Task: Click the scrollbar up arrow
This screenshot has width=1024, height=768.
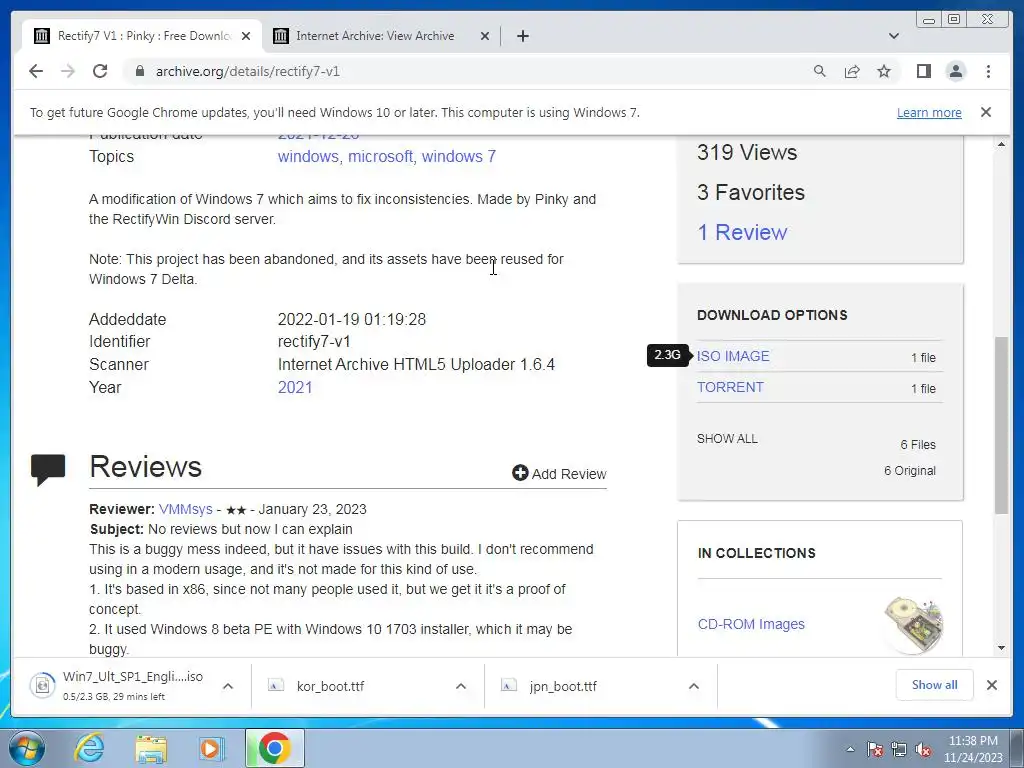Action: (x=1001, y=144)
